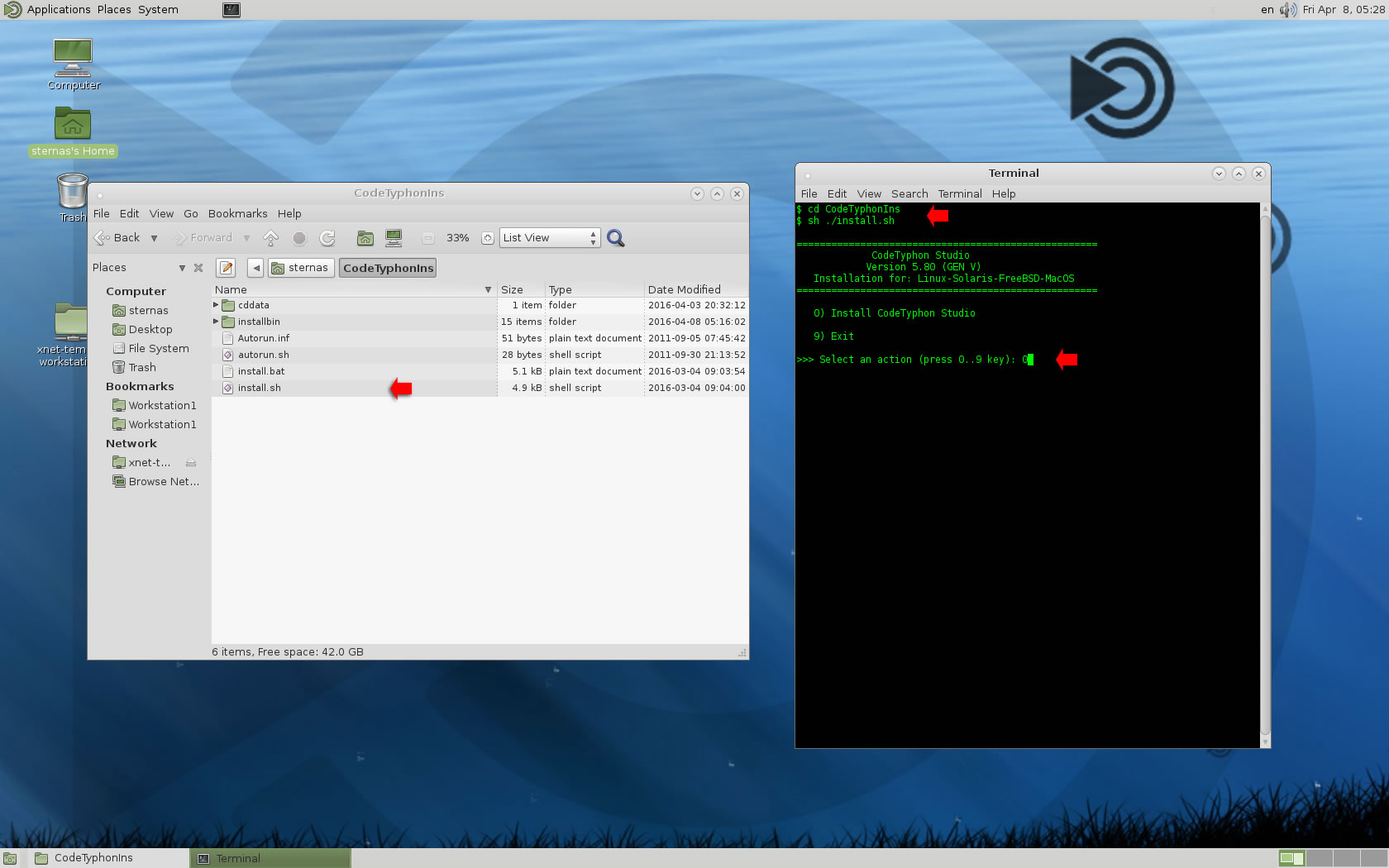1389x868 pixels.
Task: Switch to second workspace in pager
Action: [1319, 858]
